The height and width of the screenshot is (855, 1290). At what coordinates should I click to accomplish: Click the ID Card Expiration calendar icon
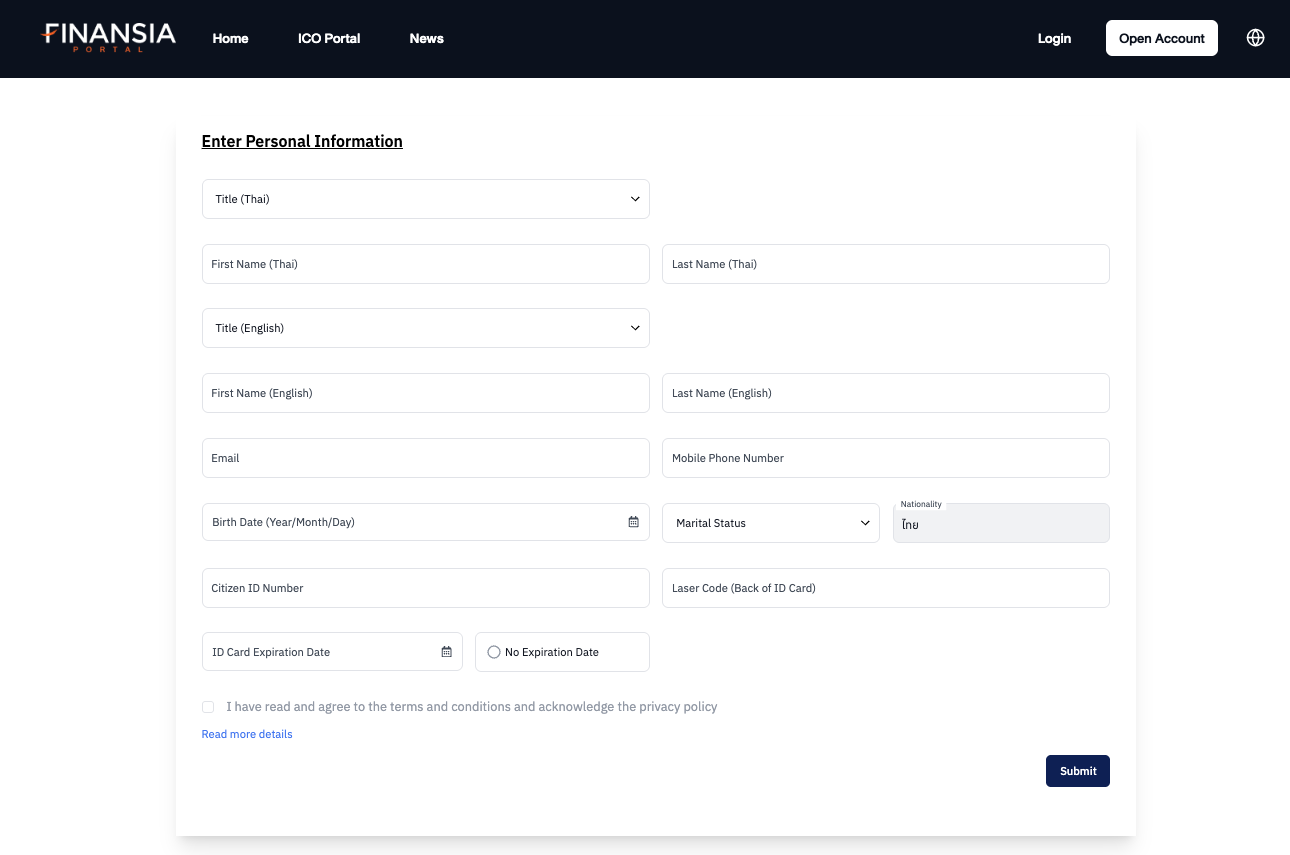(446, 652)
